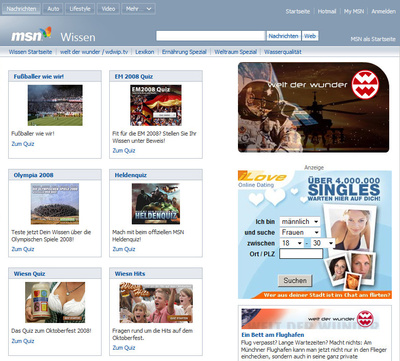This screenshot has width=400, height=361.
Task: Open the EM2008 Quiz thumbnail image
Action: (x=156, y=105)
